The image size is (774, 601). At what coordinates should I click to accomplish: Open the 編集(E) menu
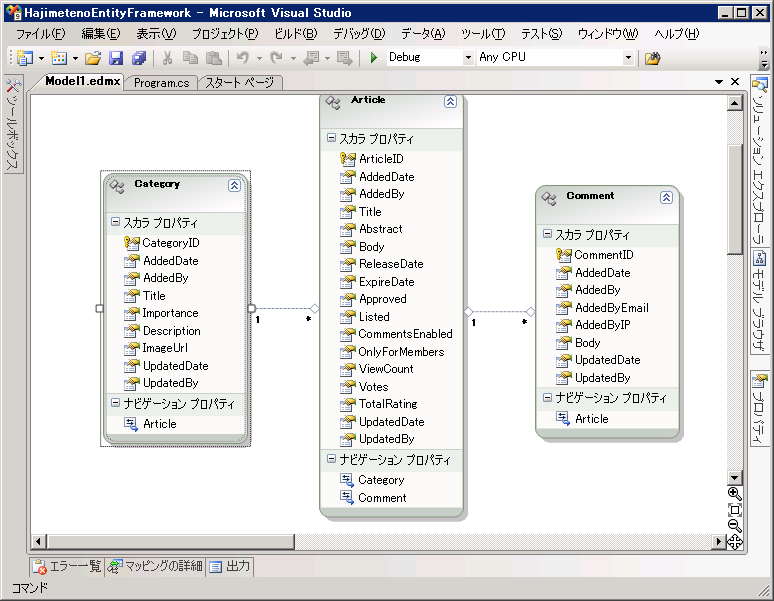(x=101, y=34)
